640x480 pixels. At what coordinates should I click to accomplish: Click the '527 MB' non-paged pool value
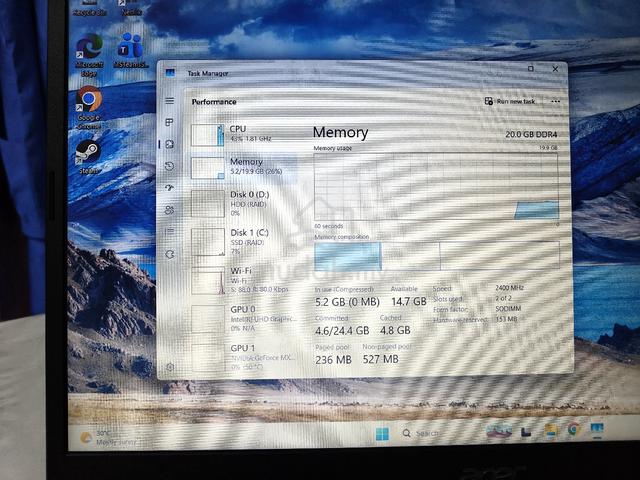click(380, 359)
